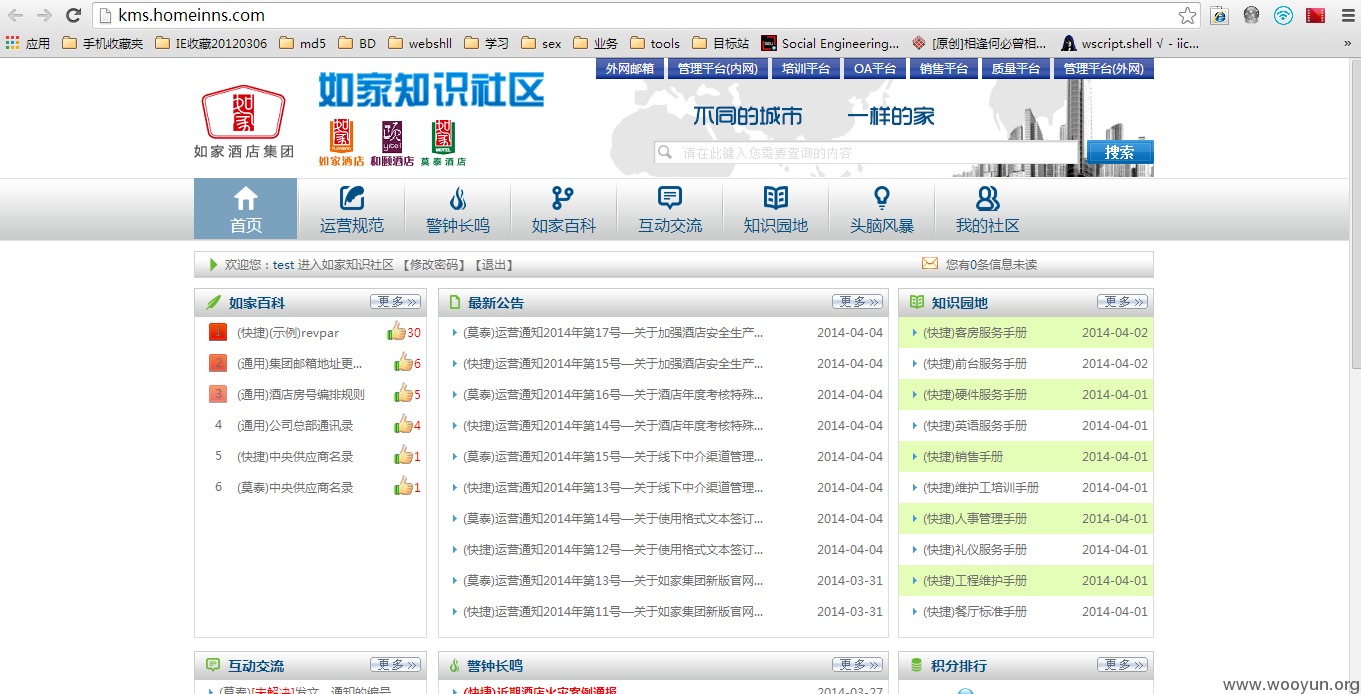Screen dimensions: 1361x694
Task: Click 更多 in 积分排行 panel
Action: tap(1122, 665)
